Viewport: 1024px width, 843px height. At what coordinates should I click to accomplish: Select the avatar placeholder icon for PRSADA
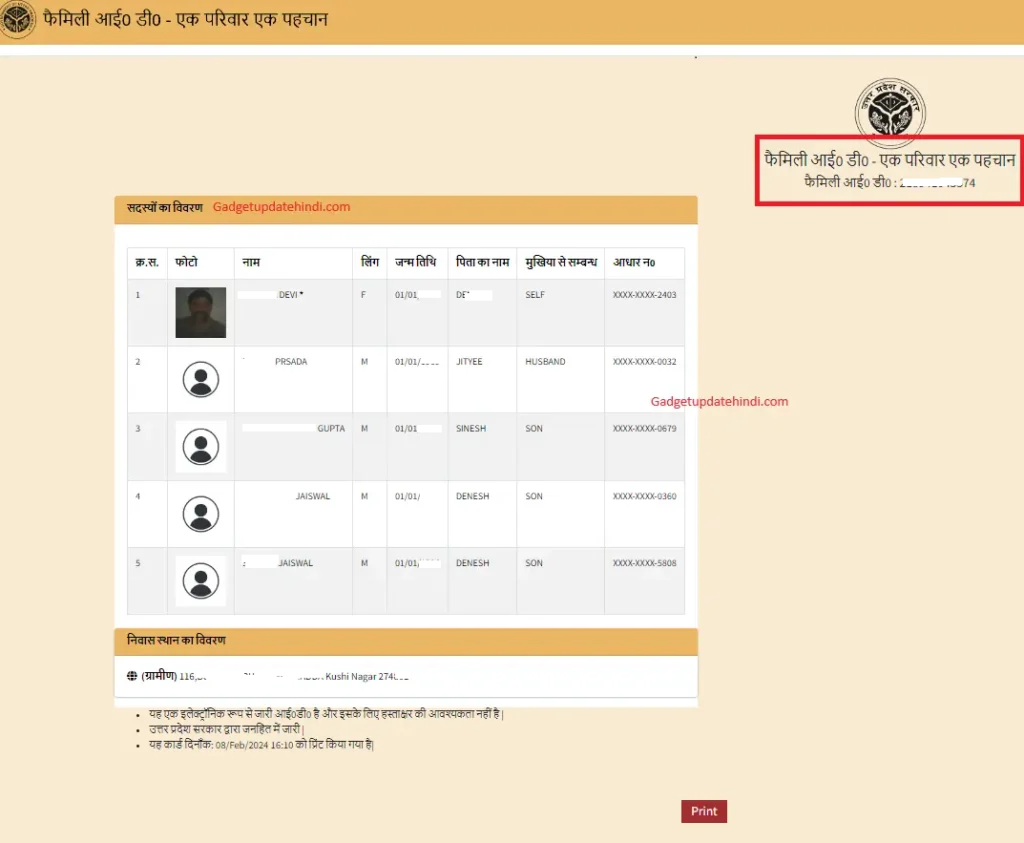pos(200,379)
